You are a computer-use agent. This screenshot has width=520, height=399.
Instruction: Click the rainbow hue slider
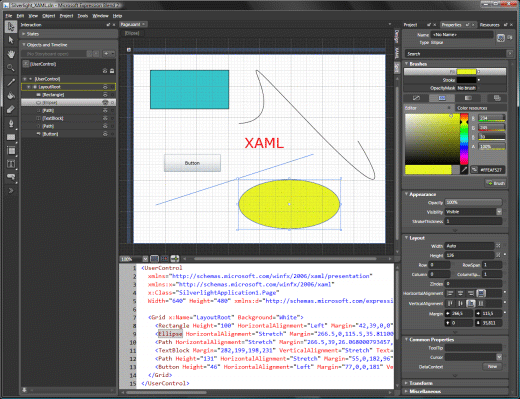[464, 139]
